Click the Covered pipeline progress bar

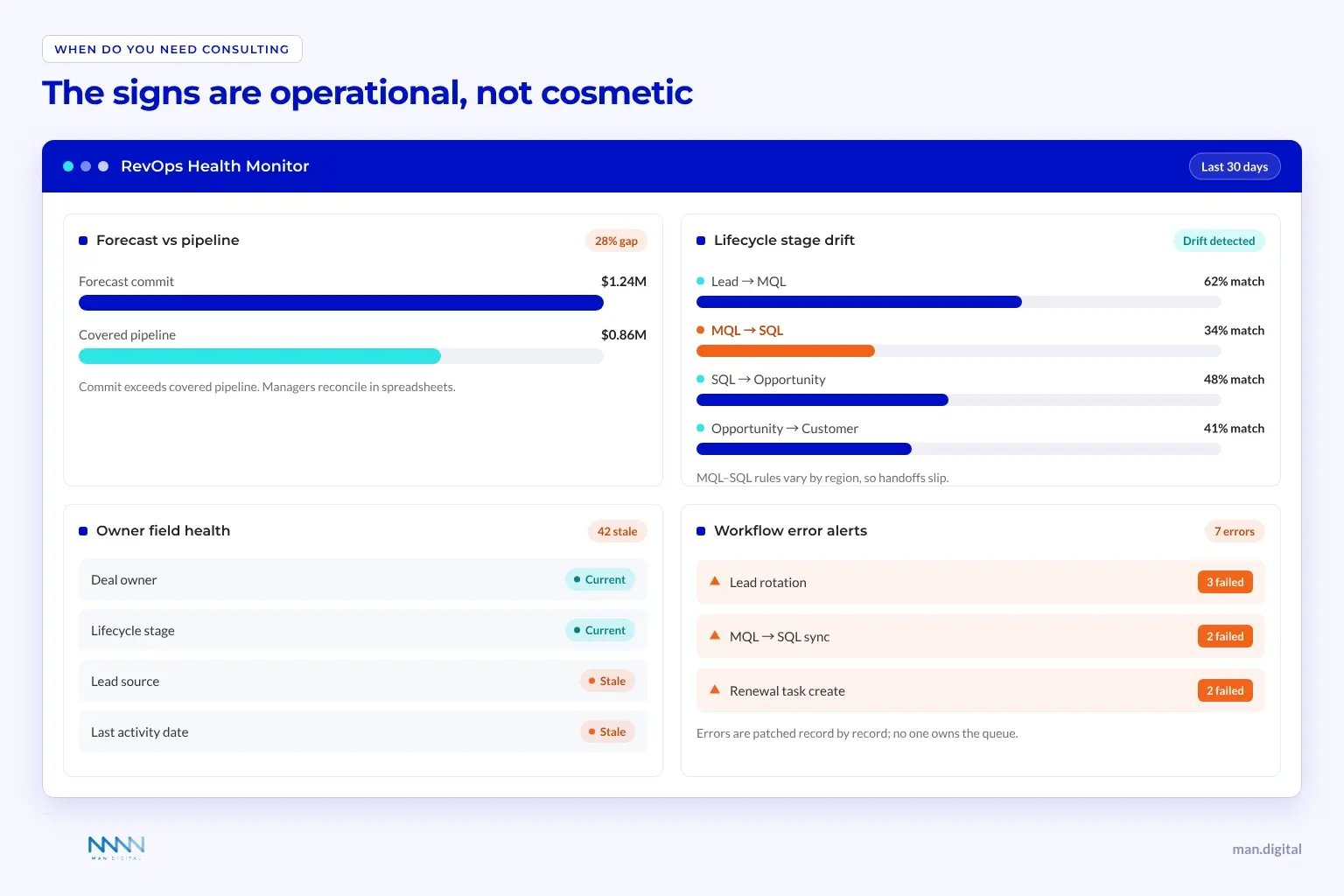[x=341, y=356]
